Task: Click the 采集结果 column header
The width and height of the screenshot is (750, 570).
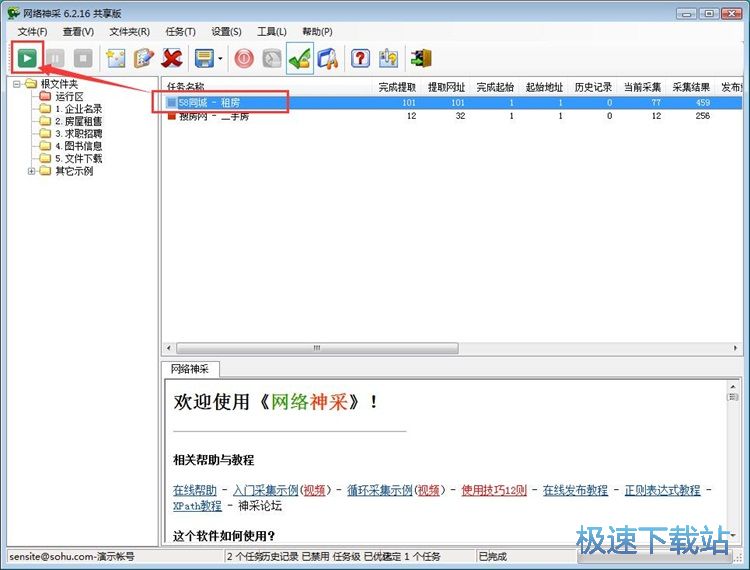Action: coord(691,87)
